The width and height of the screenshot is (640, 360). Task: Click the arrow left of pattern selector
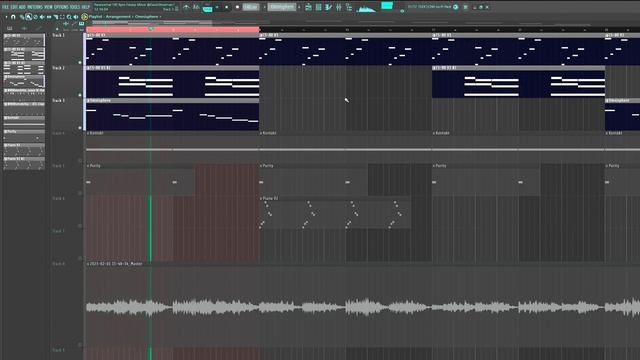tap(264, 7)
